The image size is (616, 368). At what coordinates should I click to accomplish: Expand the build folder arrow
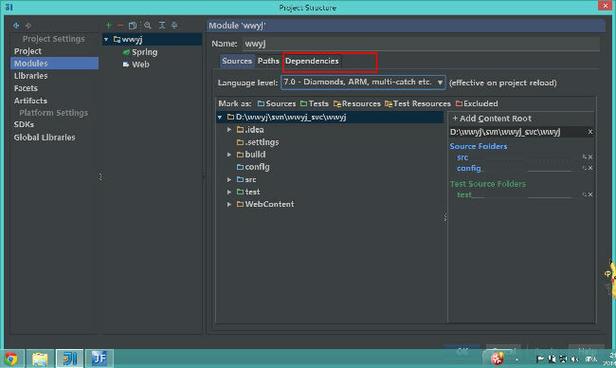coord(229,155)
